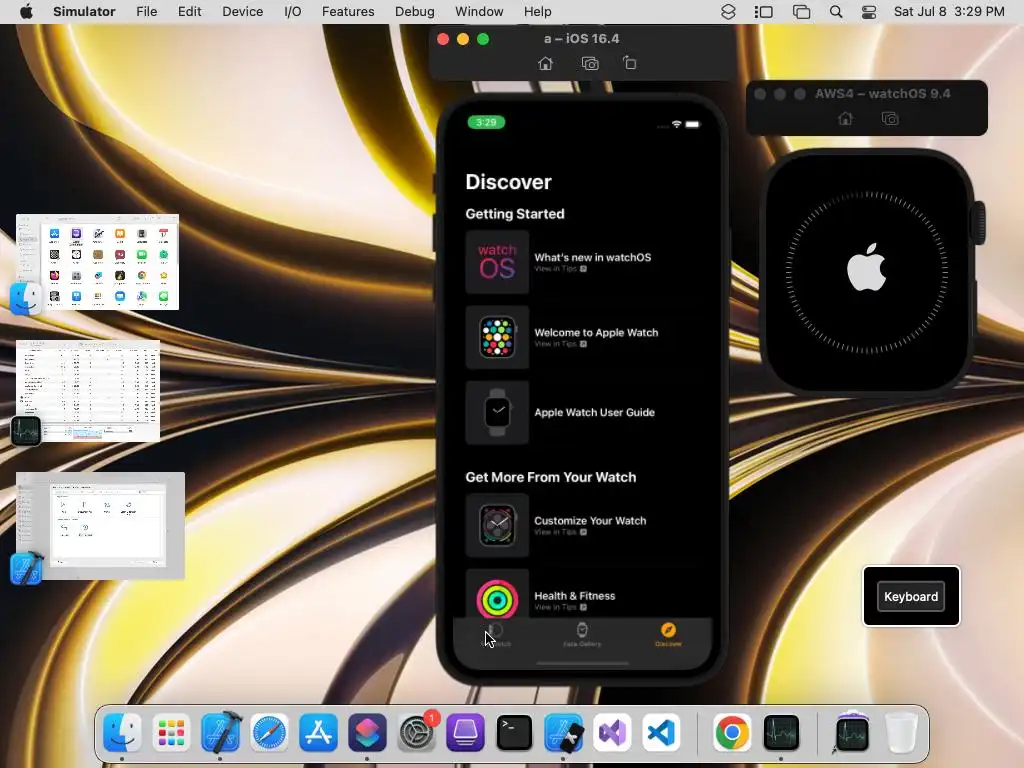Screen dimensions: 1024x768
Task: Click the Home button in iOS simulator toolbar
Action: coord(545,63)
